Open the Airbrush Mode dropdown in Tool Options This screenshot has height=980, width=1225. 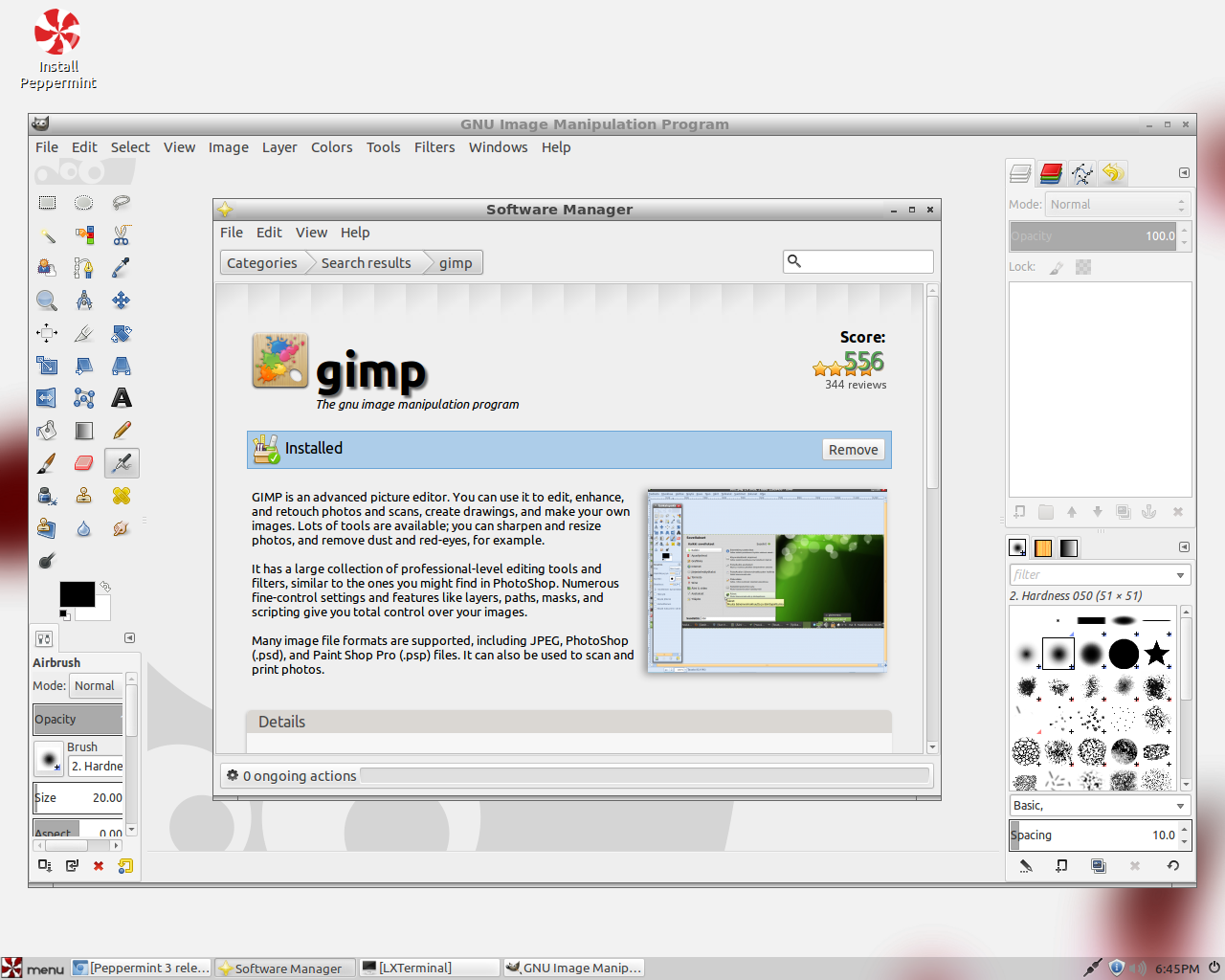pos(96,685)
